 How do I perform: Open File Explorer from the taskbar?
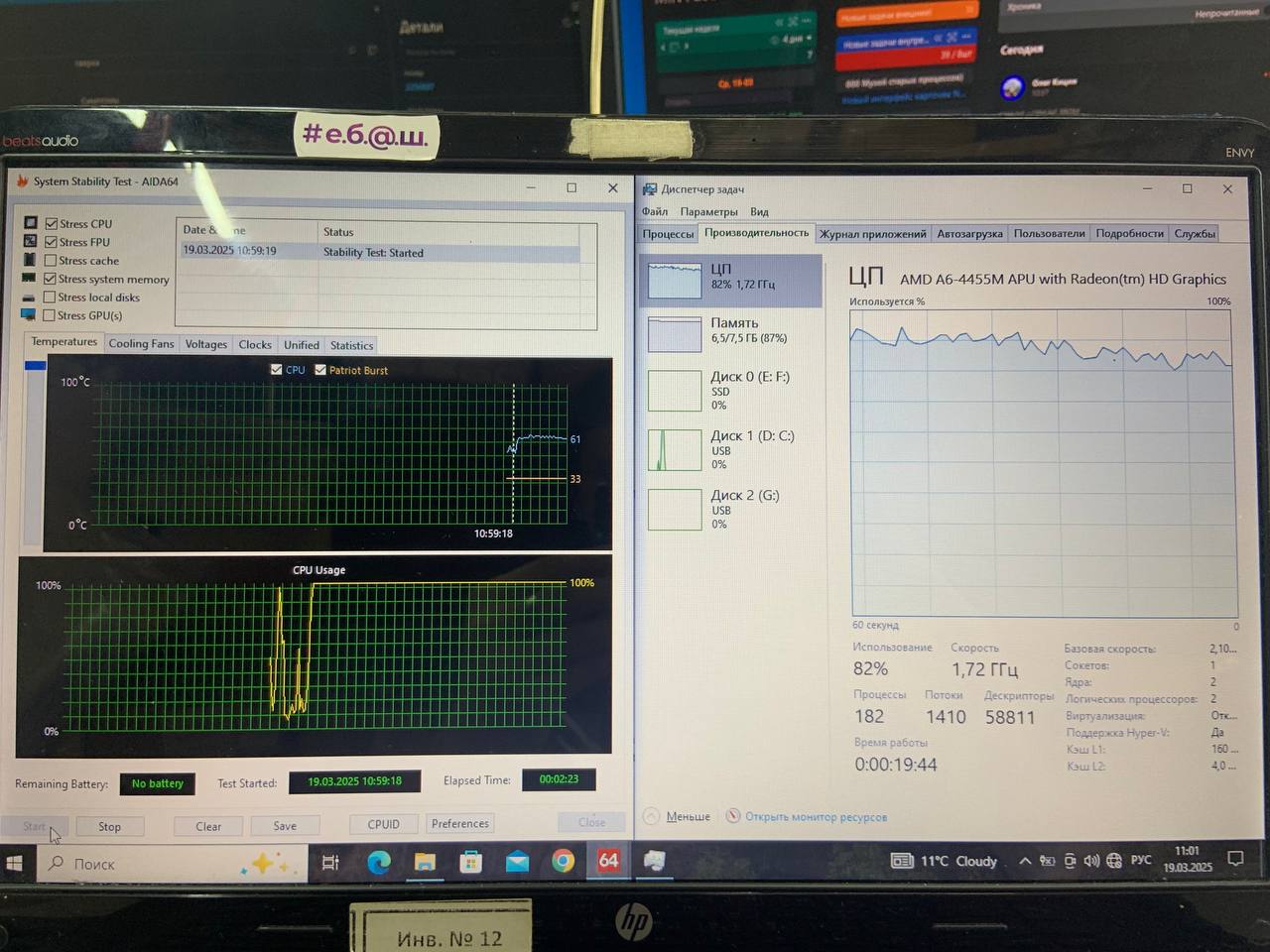click(425, 862)
